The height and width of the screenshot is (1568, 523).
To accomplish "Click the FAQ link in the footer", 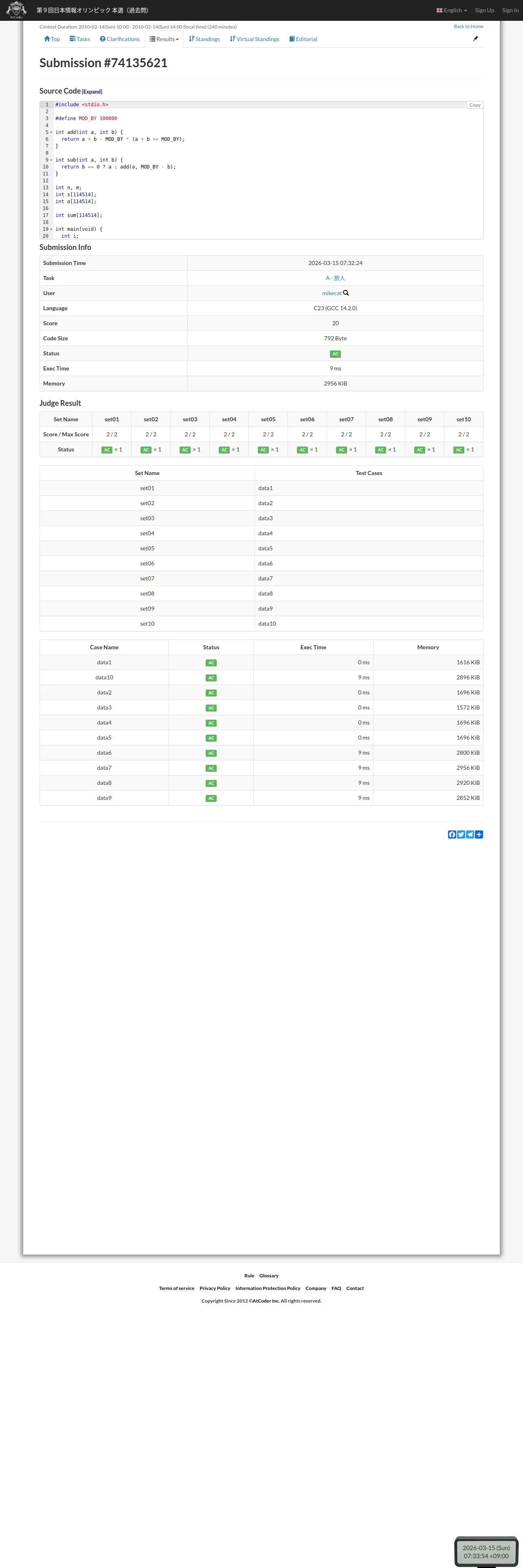I will 336,1288.
